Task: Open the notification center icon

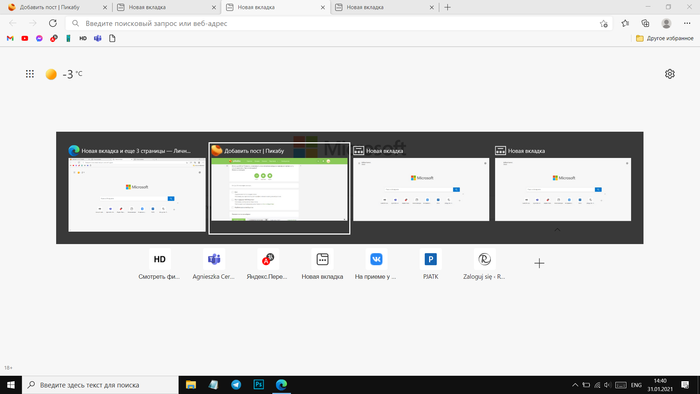Action: [685, 385]
